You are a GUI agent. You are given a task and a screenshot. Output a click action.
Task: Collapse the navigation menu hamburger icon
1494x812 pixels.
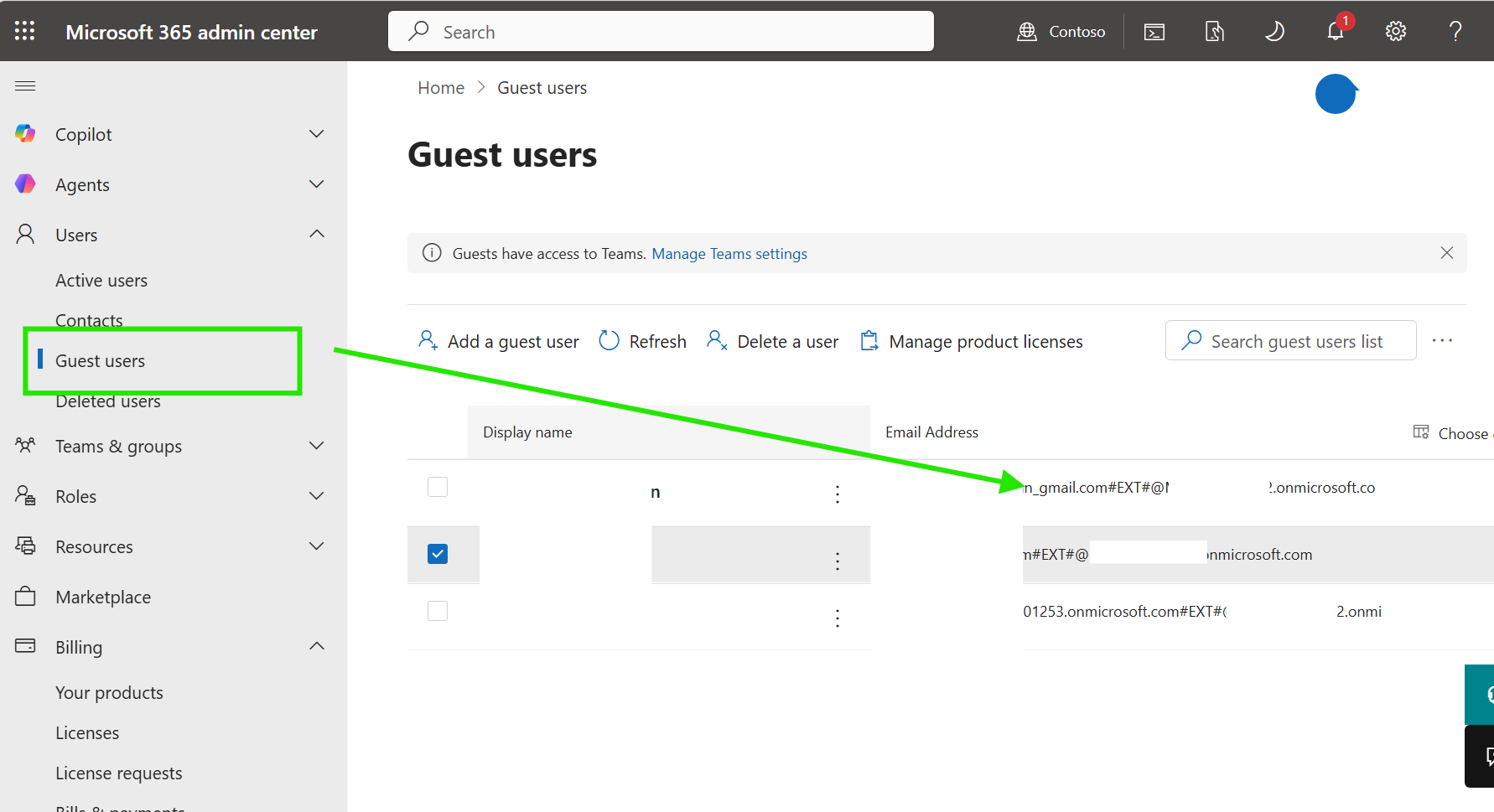coord(25,85)
